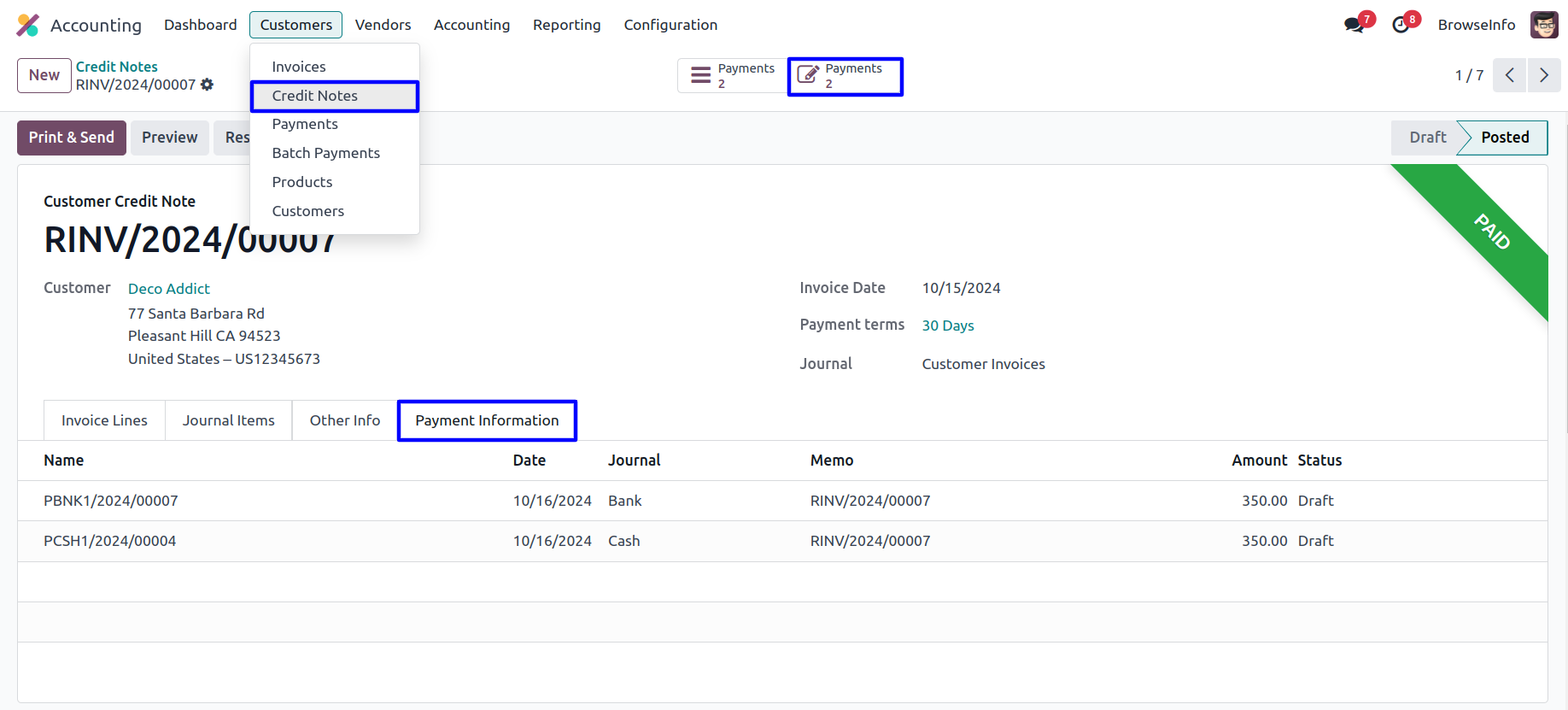
Task: Open the gear actions menu beside RINV/2024/00007
Action: tap(207, 85)
